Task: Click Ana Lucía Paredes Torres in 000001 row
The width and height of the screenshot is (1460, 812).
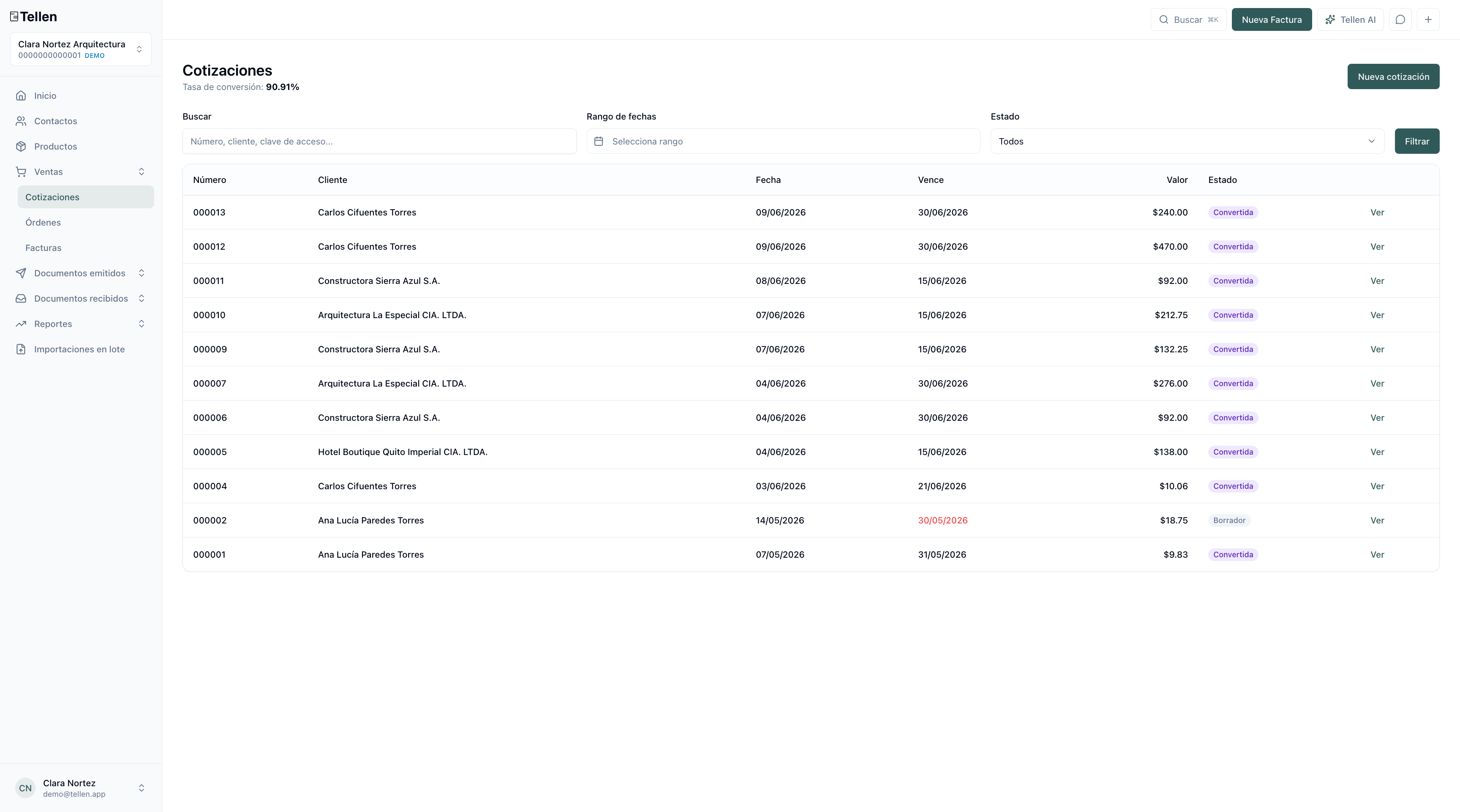Action: point(370,555)
